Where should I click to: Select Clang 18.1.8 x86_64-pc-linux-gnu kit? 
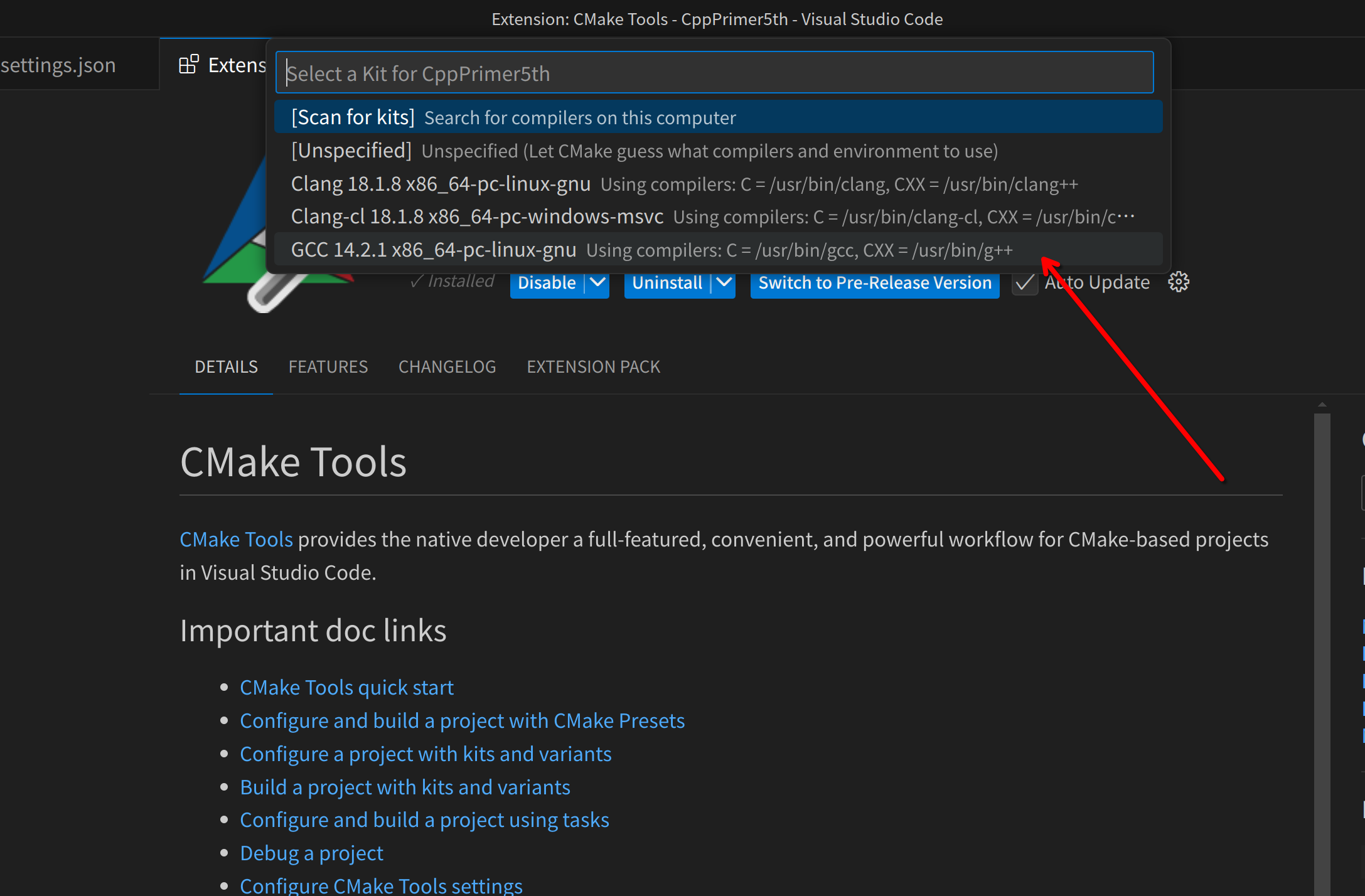tap(718, 184)
